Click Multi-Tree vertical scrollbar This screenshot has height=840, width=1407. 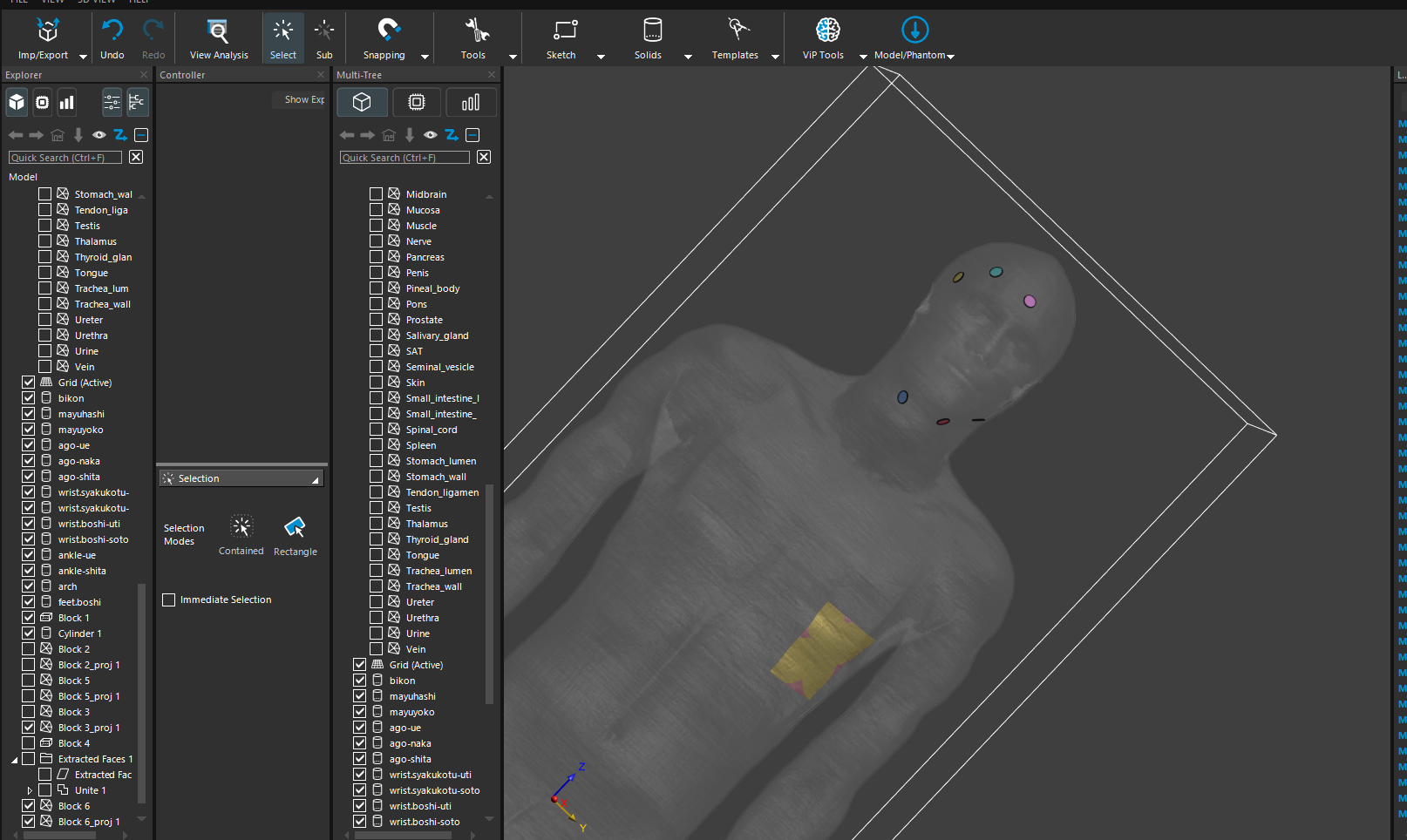coord(489,593)
